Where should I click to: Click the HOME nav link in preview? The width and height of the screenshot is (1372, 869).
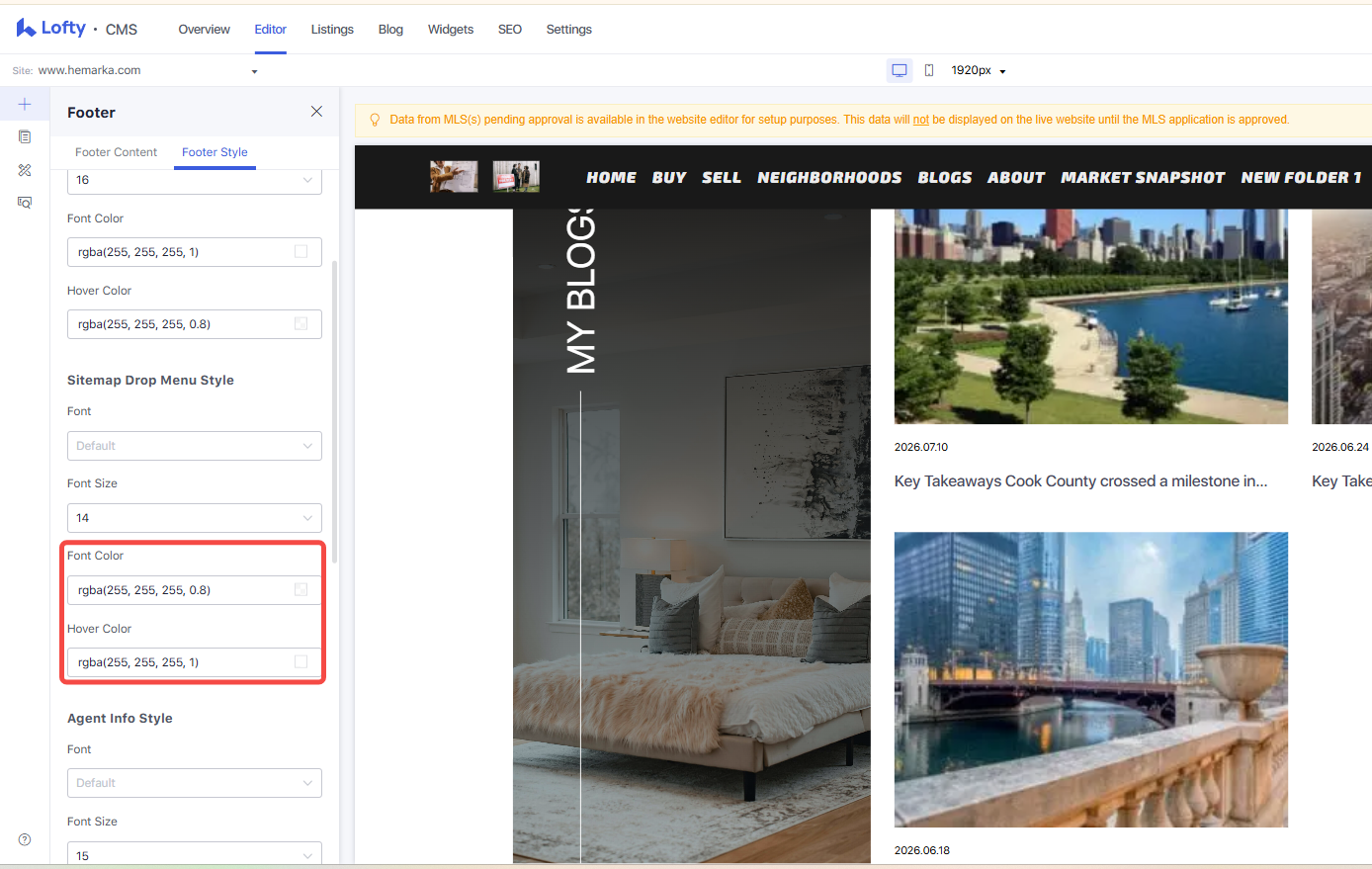pyautogui.click(x=611, y=178)
